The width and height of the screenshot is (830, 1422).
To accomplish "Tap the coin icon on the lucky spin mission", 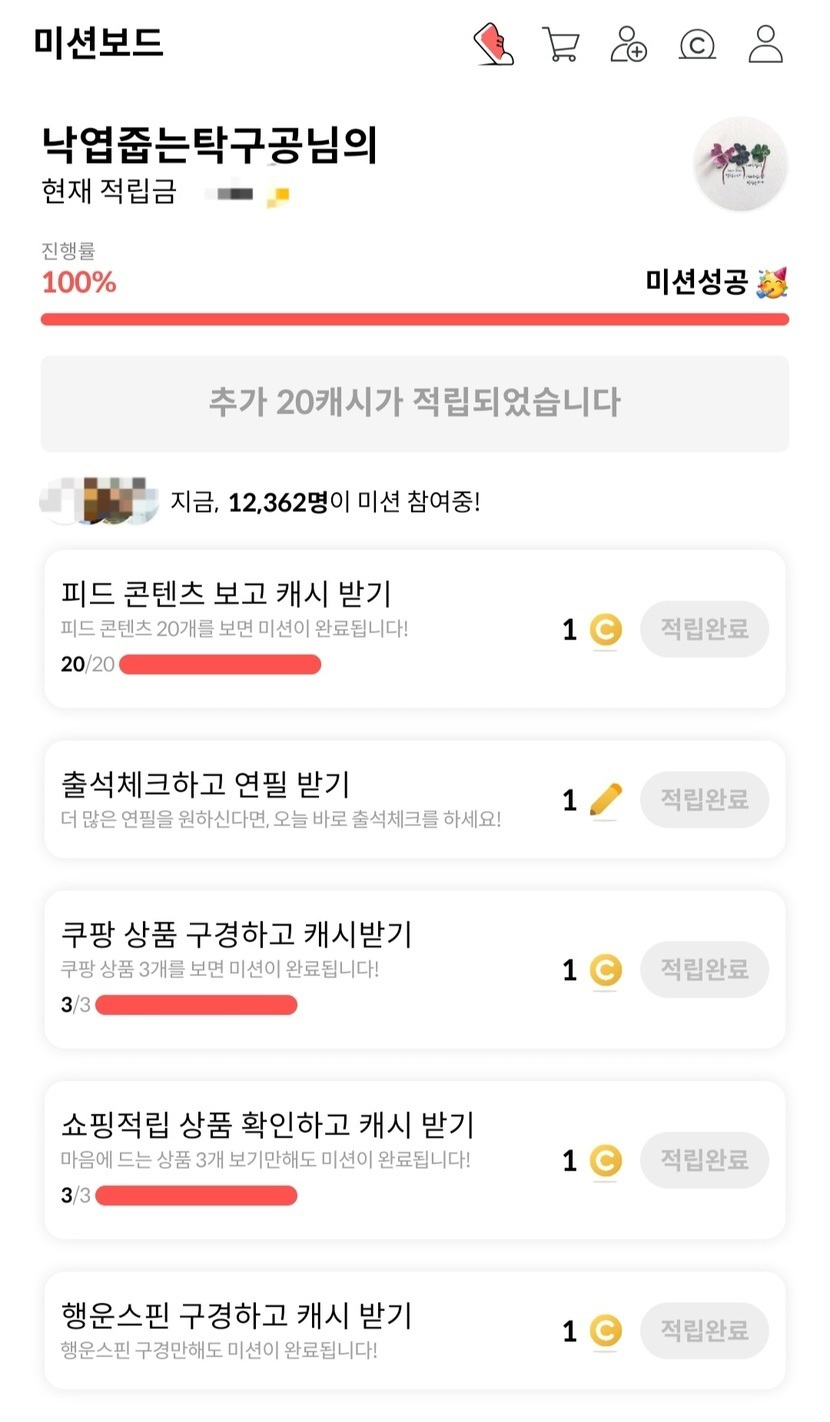I will click(604, 1331).
